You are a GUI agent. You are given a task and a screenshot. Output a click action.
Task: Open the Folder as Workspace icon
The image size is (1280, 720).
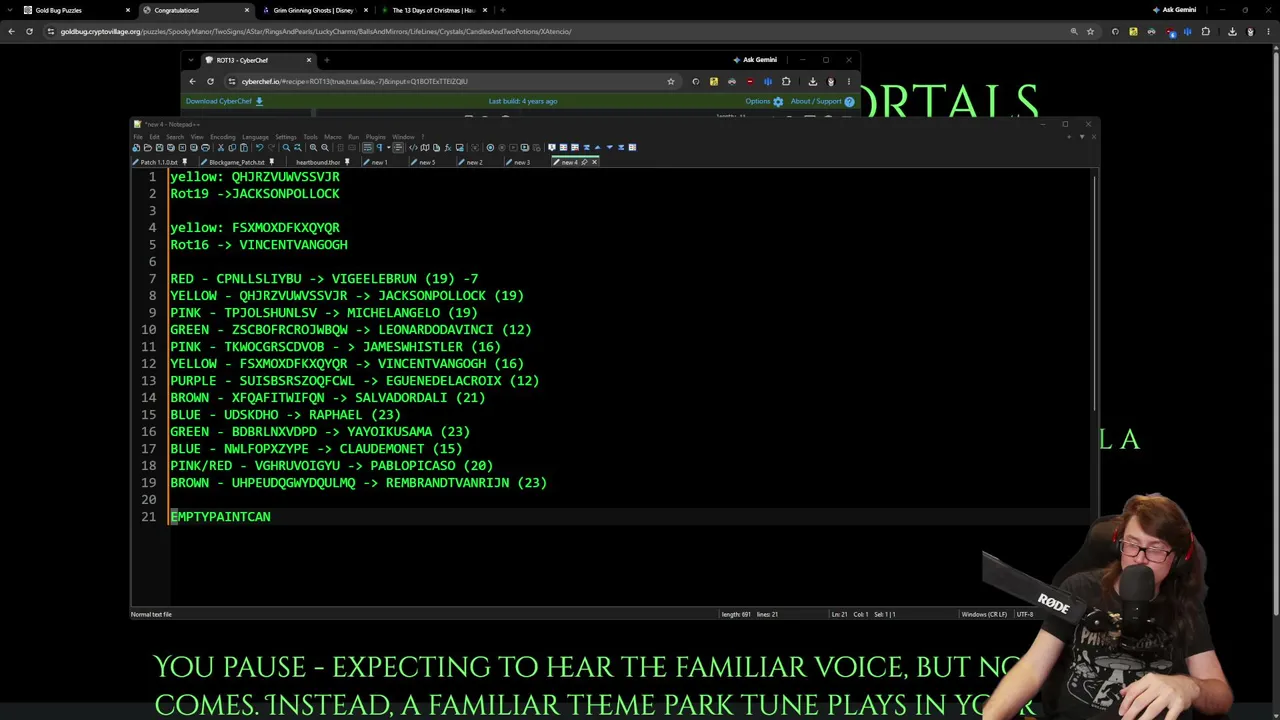pyautogui.click(x=459, y=147)
